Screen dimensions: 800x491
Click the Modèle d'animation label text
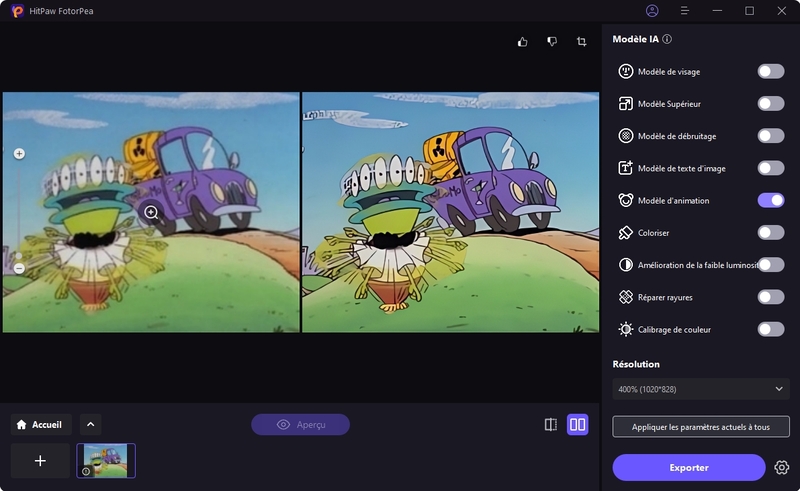click(x=673, y=201)
